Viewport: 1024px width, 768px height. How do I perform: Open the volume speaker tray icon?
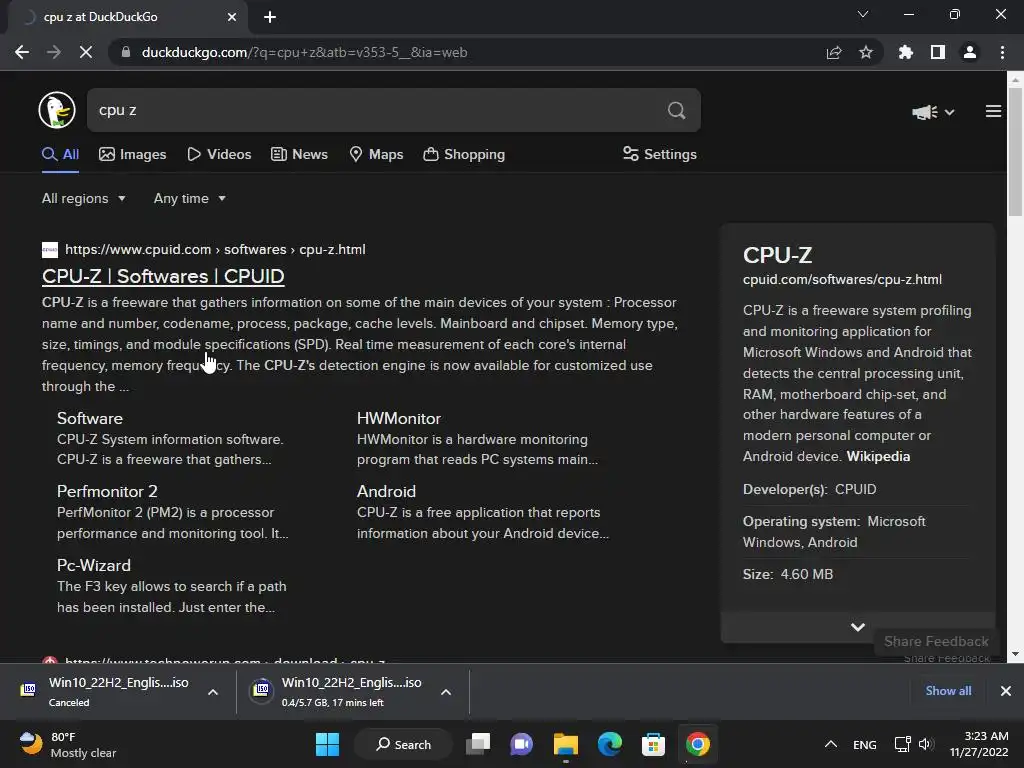pyautogui.click(x=927, y=744)
